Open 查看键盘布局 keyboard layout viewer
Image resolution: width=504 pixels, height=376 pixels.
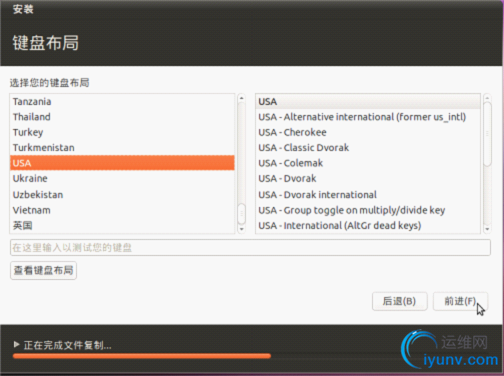pos(43,270)
